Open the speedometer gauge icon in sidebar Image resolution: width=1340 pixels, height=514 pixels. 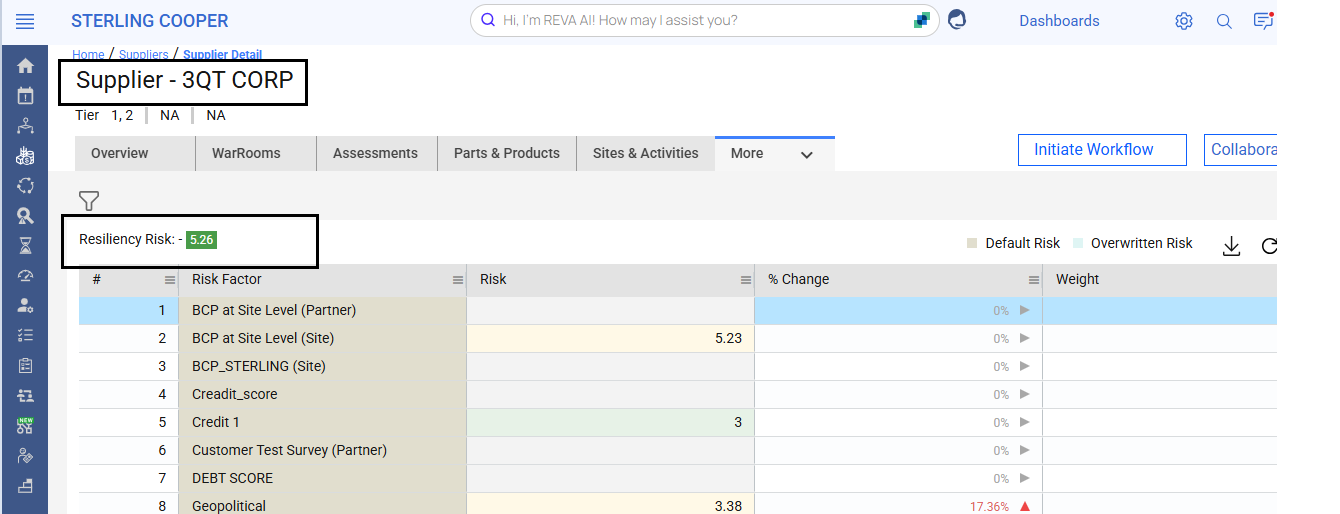25,276
